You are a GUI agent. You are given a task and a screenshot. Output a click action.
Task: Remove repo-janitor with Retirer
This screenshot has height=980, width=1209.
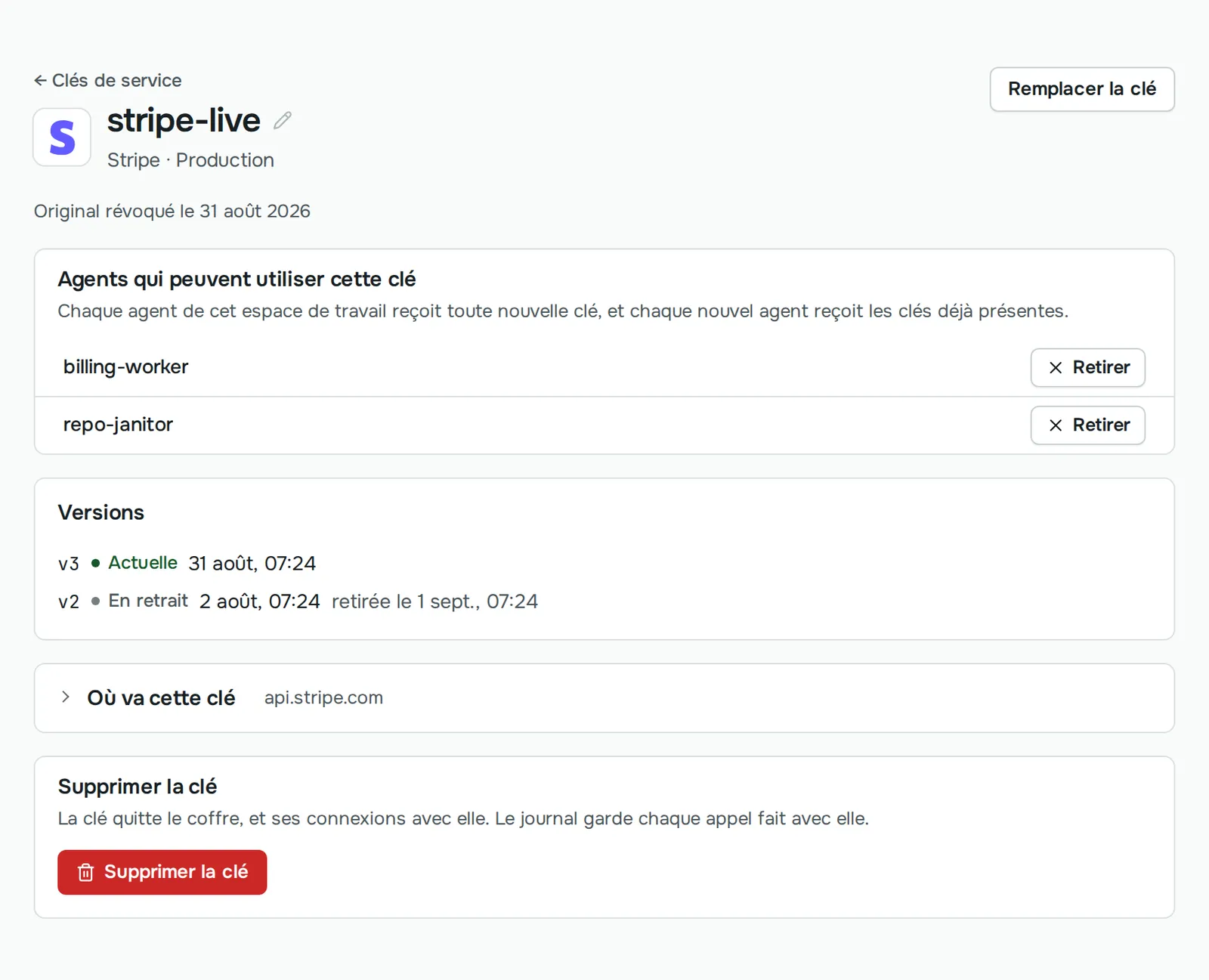click(x=1088, y=425)
